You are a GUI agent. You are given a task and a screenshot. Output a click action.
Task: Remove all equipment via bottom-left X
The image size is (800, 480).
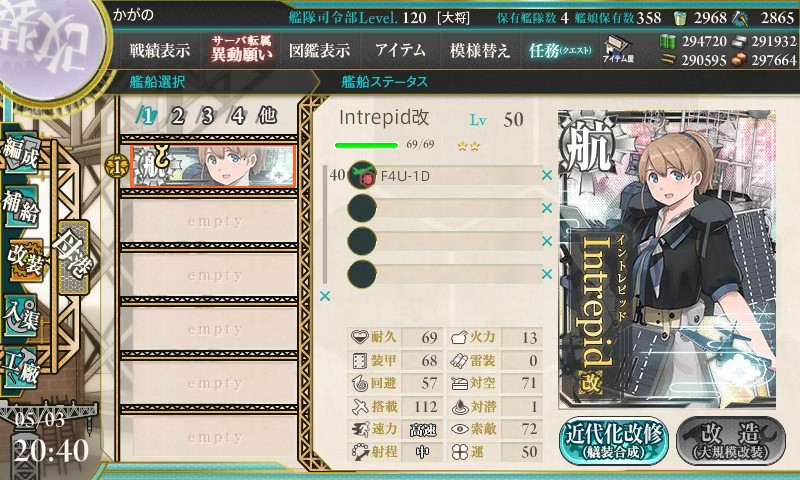click(x=324, y=296)
